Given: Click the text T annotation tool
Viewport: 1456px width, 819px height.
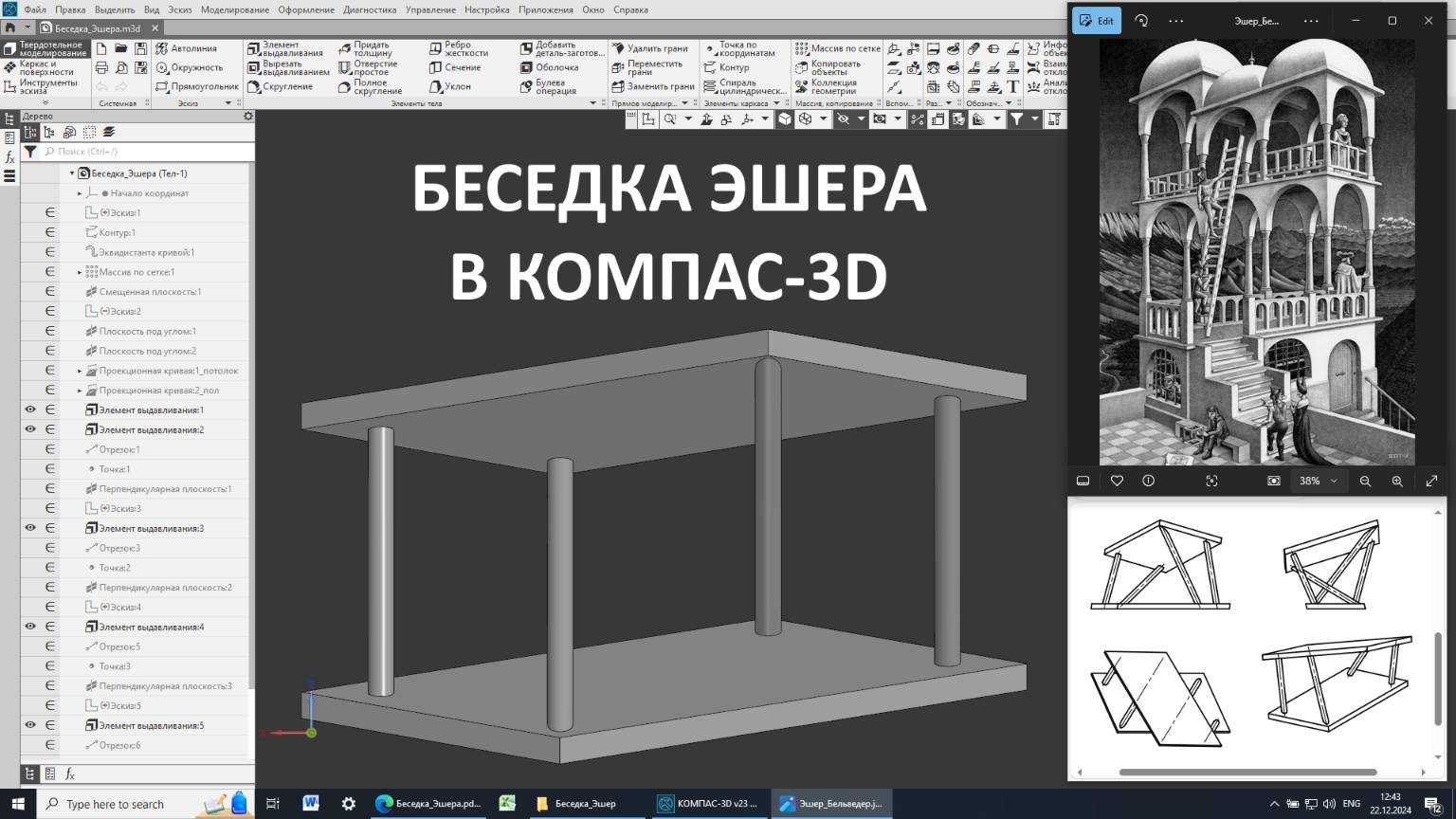Looking at the screenshot, I should [x=1013, y=86].
